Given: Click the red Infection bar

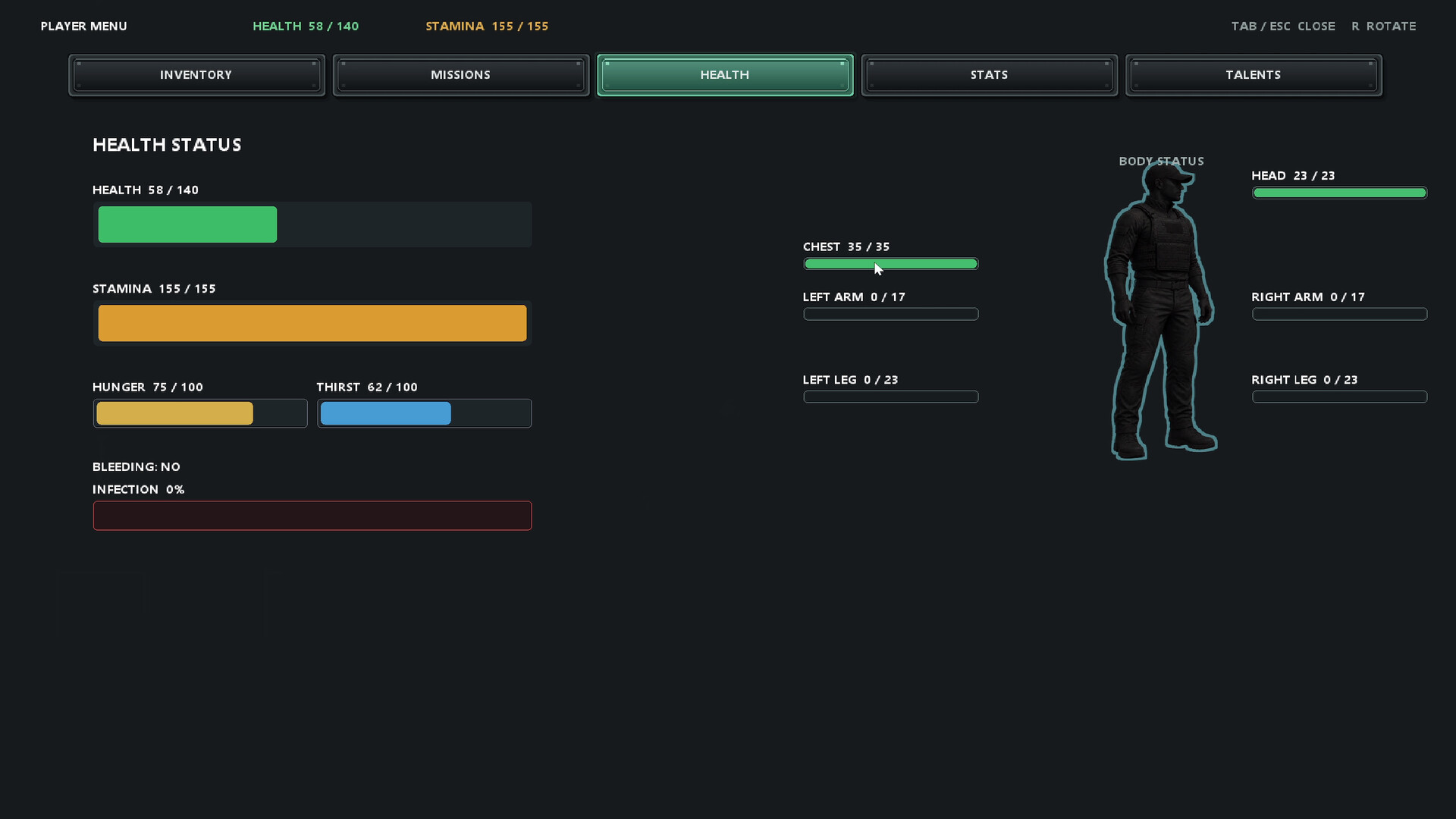Looking at the screenshot, I should pyautogui.click(x=312, y=516).
